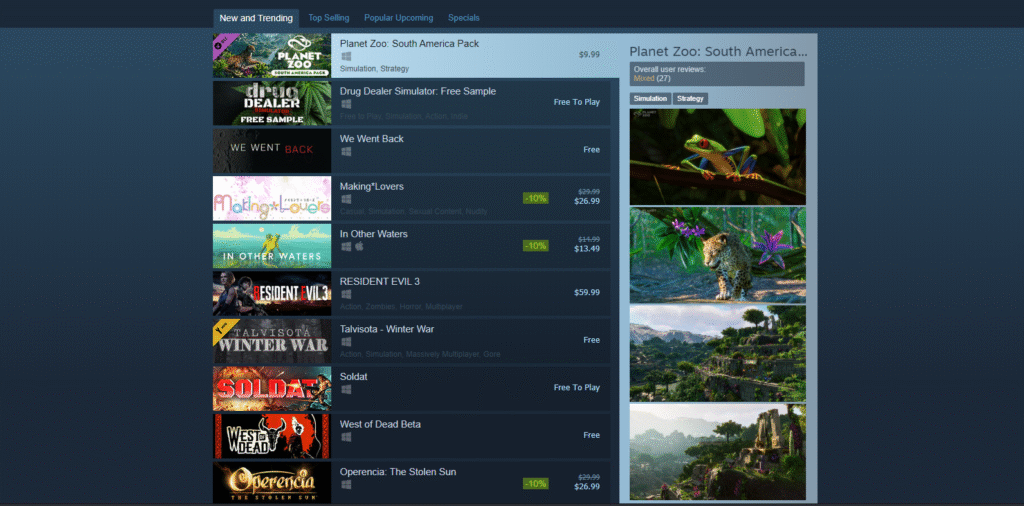This screenshot has width=1024, height=506.
Task: Click Windows icon under In Other Waters
Action: tap(346, 247)
